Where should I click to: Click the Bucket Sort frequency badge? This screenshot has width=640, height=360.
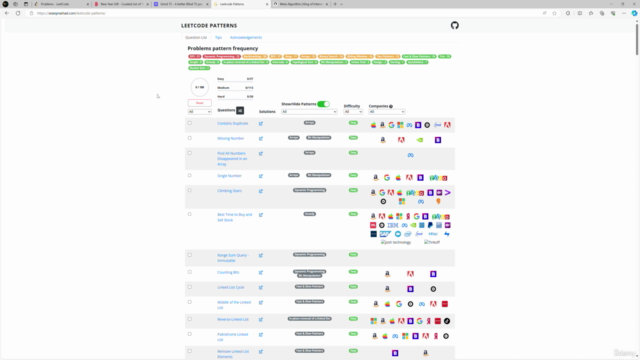tap(199, 68)
